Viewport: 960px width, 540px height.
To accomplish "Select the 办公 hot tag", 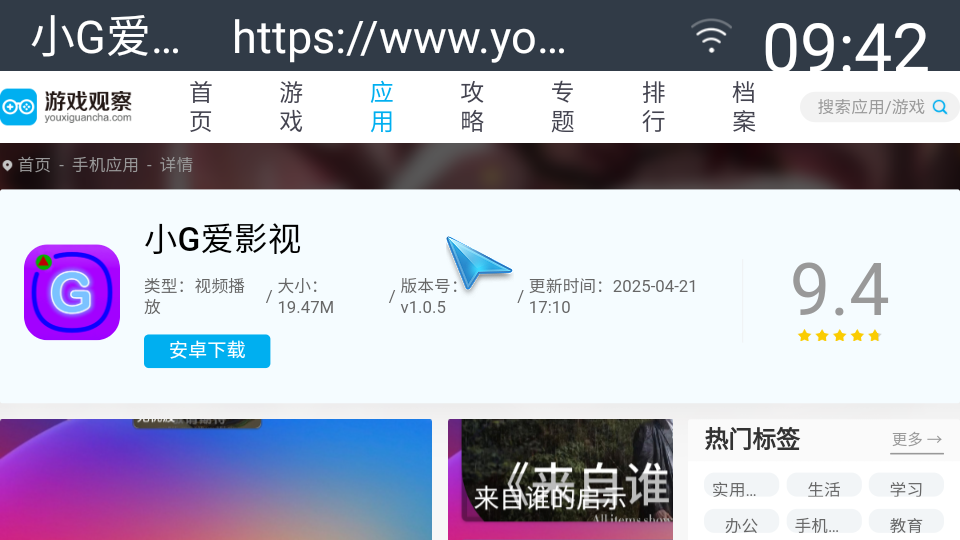I will [741, 523].
